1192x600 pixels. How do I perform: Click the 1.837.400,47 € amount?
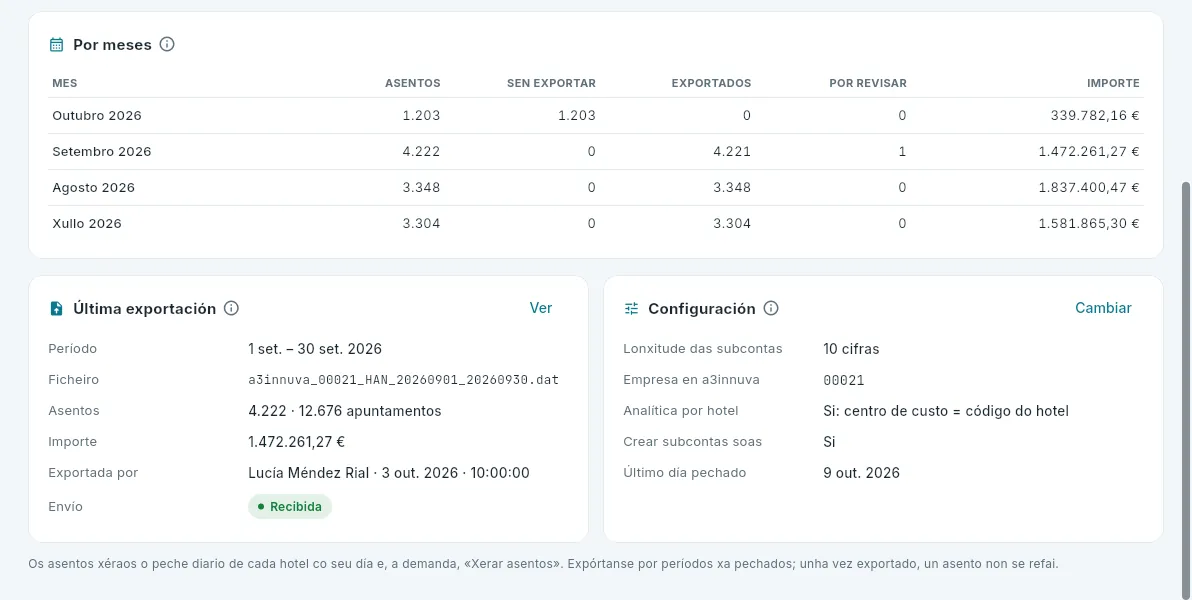click(1089, 187)
